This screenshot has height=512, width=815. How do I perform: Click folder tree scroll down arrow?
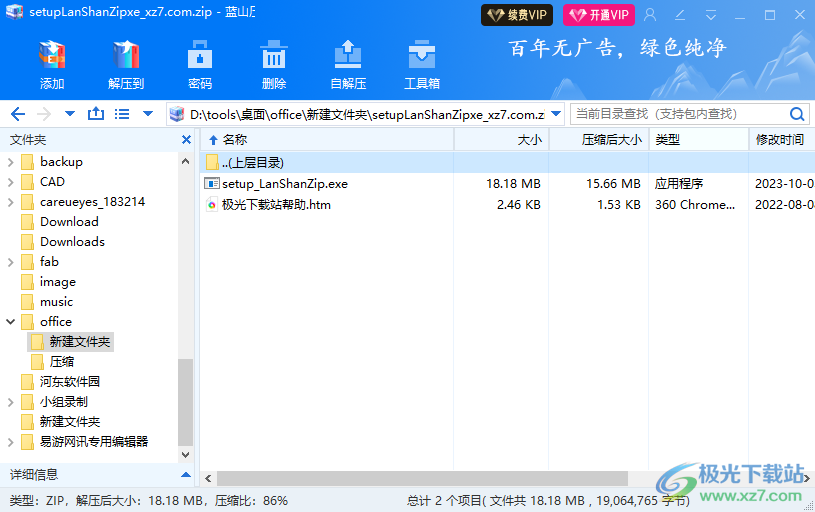click(x=186, y=454)
